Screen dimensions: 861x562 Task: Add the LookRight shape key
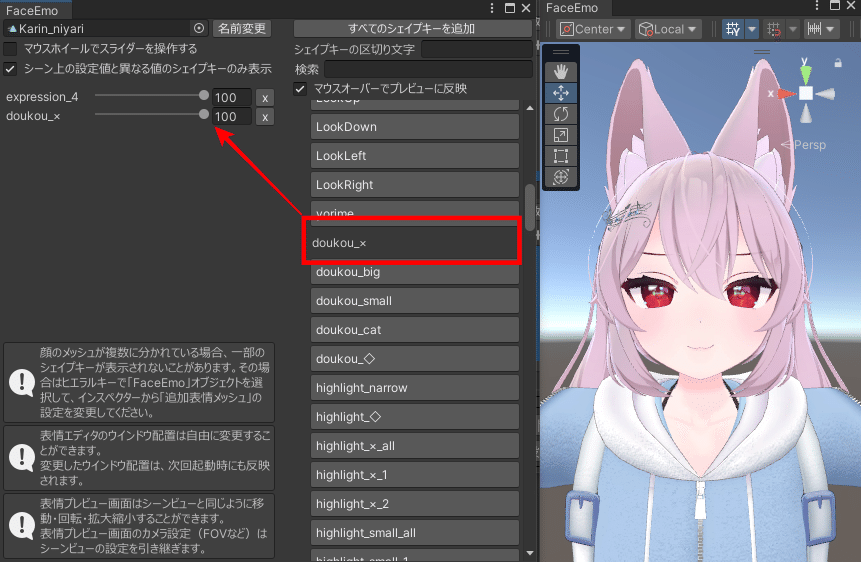click(415, 185)
